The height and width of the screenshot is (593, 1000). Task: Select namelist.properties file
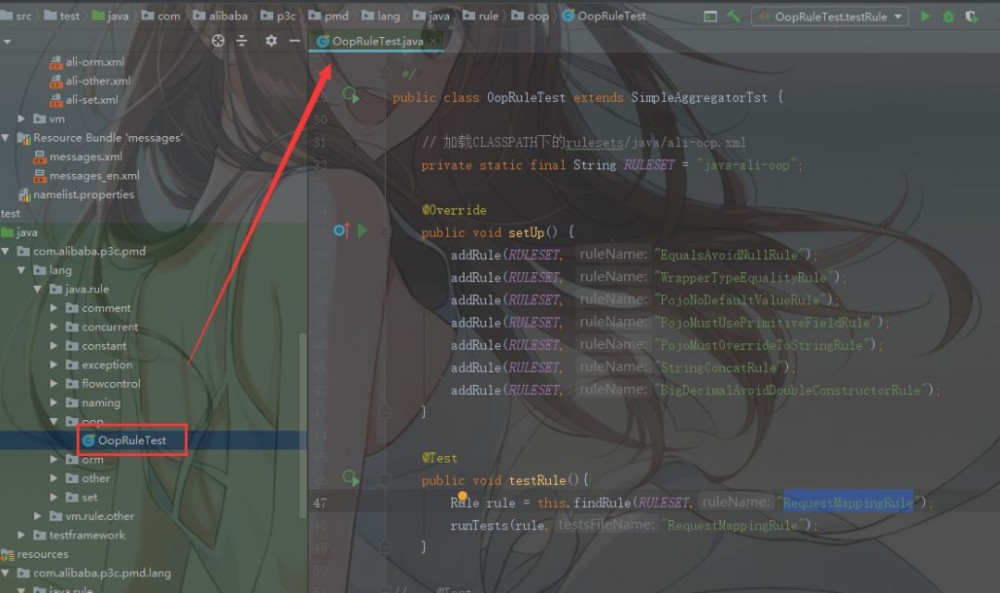pos(77,194)
